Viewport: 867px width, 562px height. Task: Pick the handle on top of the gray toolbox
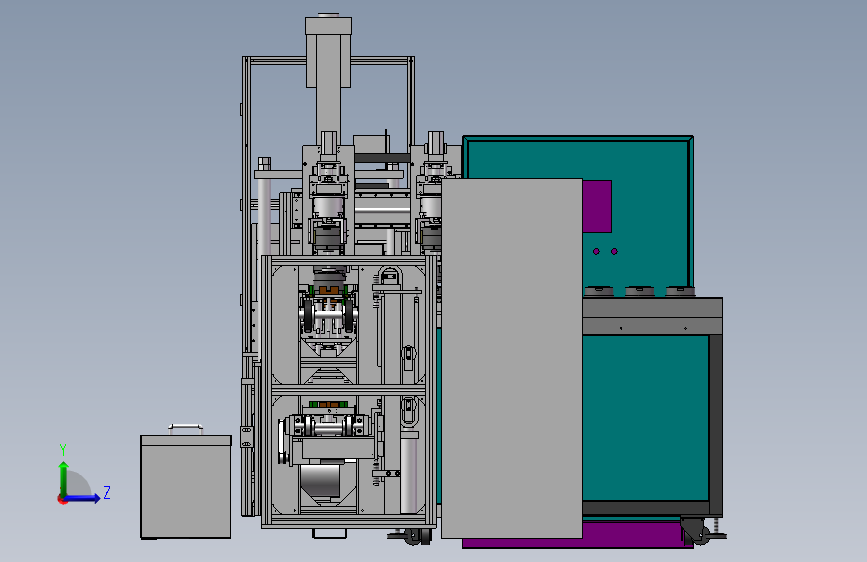186,428
